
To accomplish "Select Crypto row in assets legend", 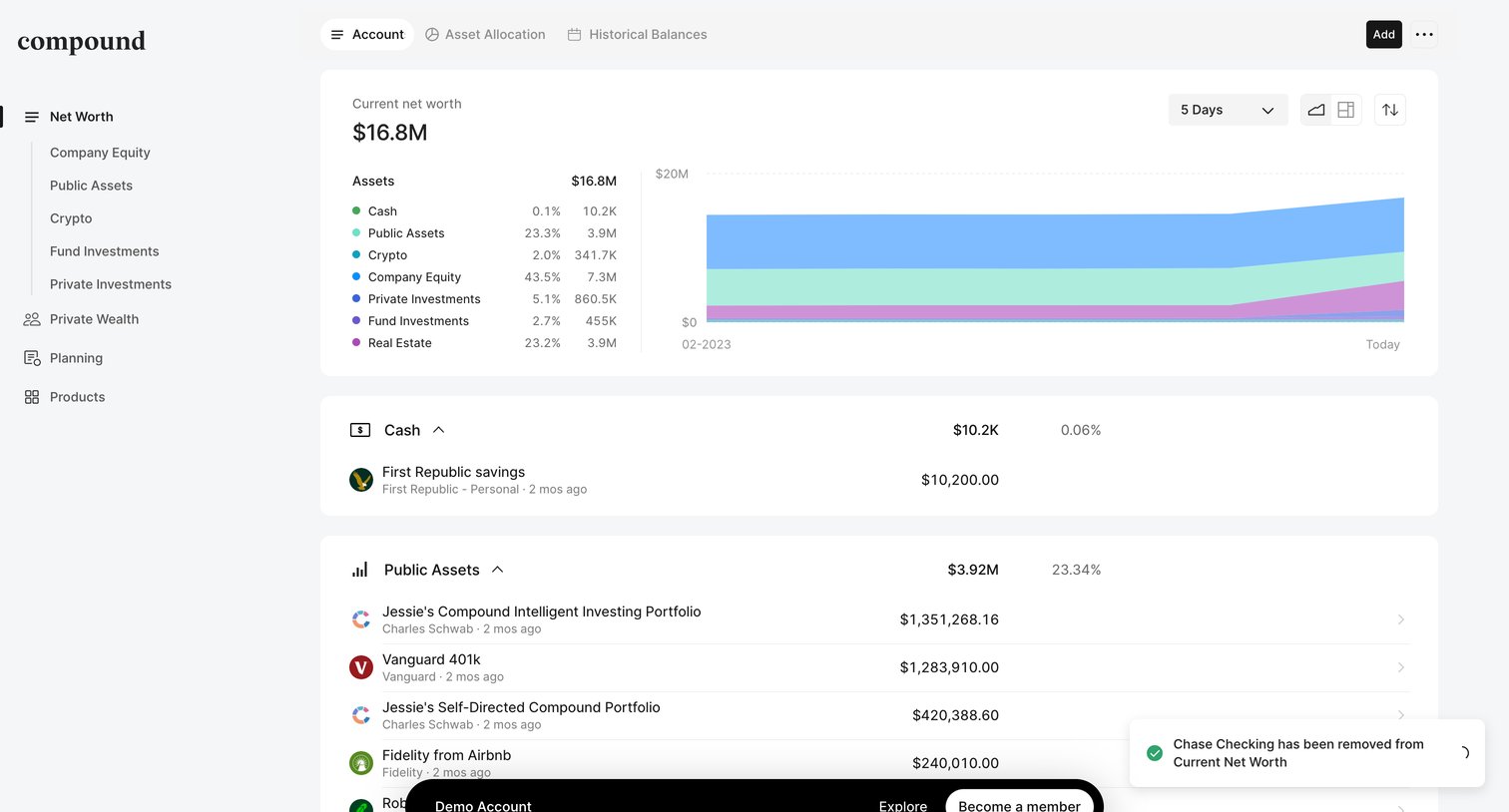I will (x=484, y=255).
